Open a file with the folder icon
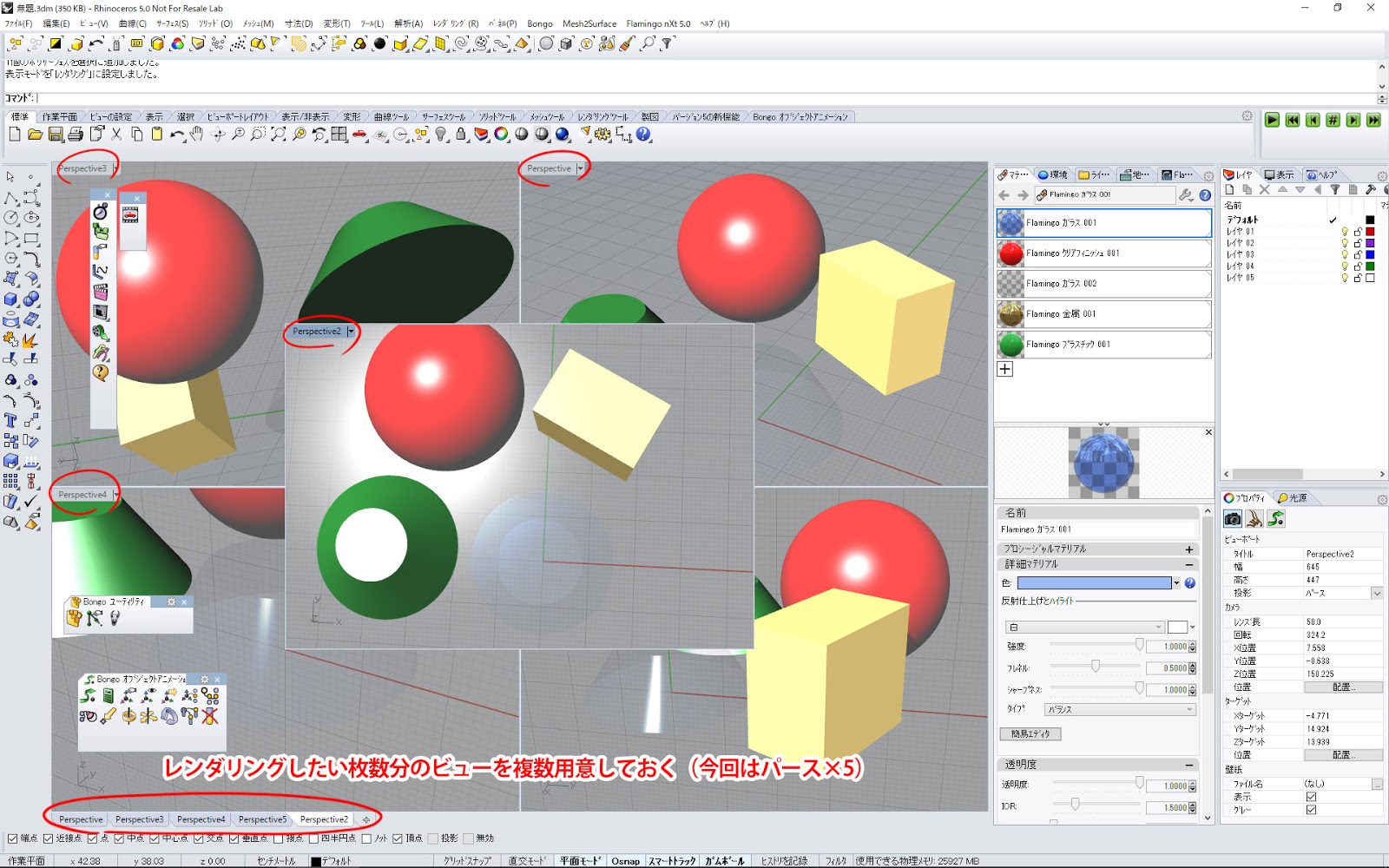This screenshot has width=1389, height=868. coord(35,135)
